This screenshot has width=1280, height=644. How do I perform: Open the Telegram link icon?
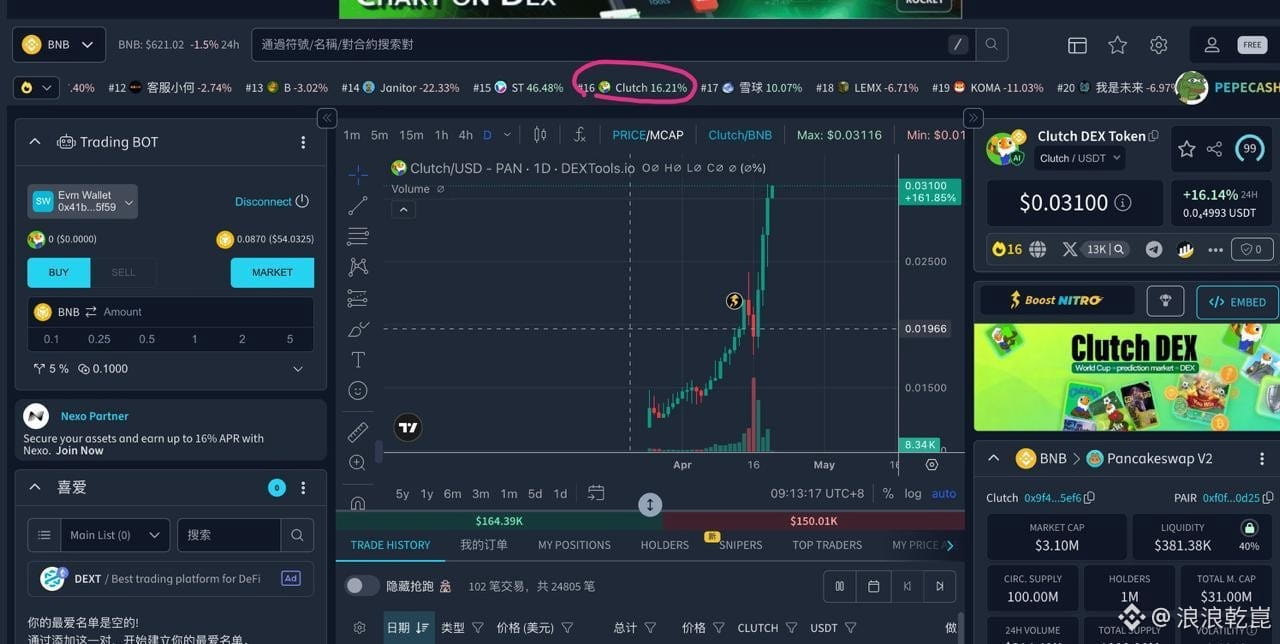coord(1154,249)
